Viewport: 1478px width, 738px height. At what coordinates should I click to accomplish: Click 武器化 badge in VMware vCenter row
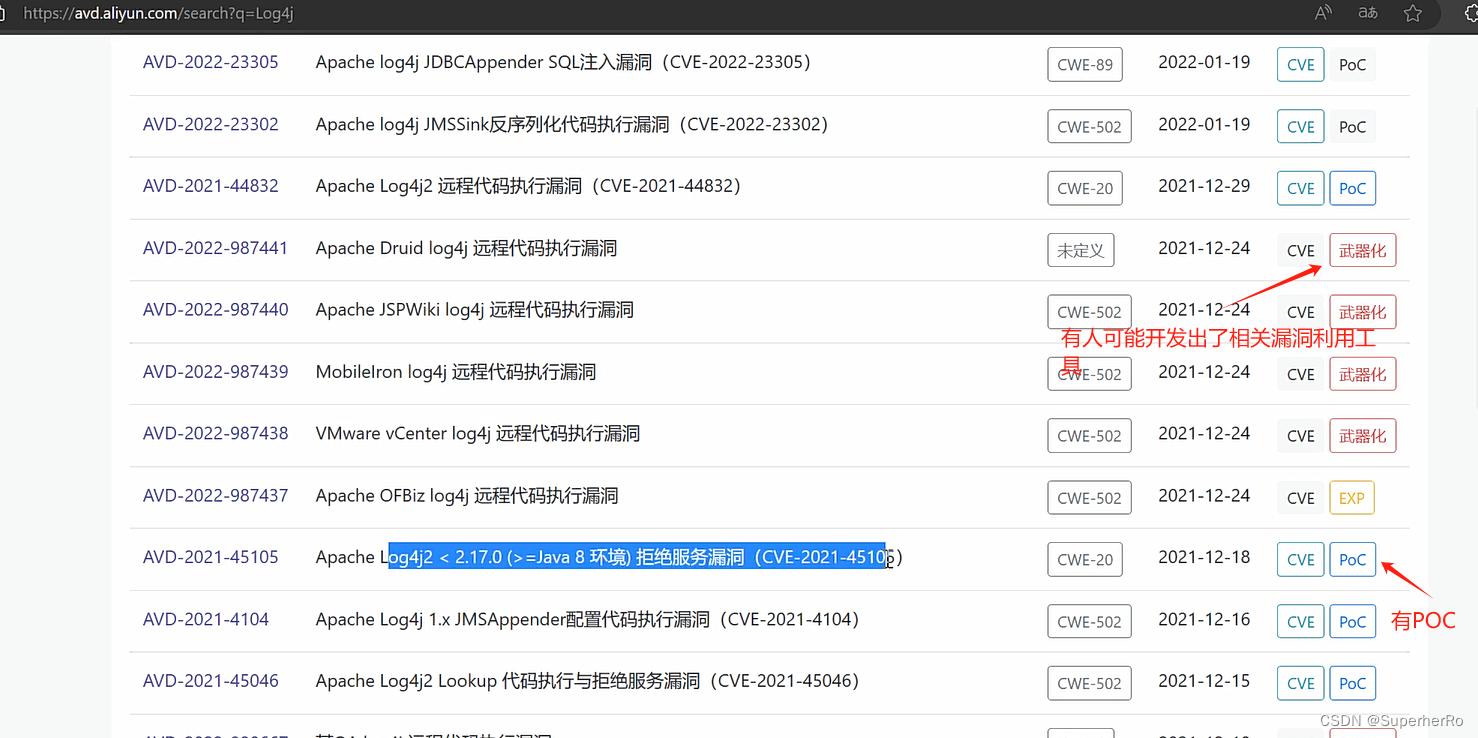(1362, 436)
